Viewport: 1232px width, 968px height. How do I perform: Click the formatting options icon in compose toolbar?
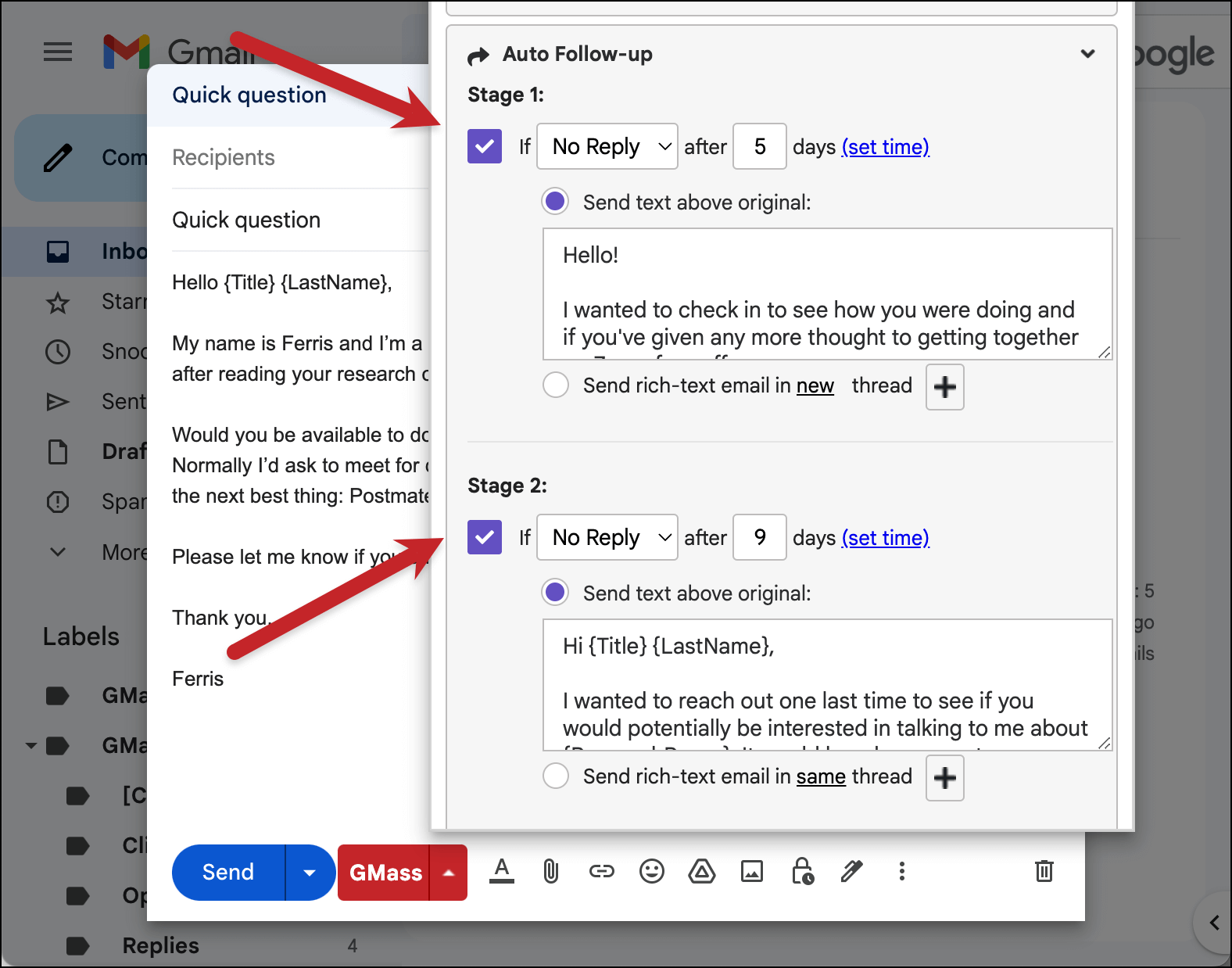pyautogui.click(x=502, y=871)
